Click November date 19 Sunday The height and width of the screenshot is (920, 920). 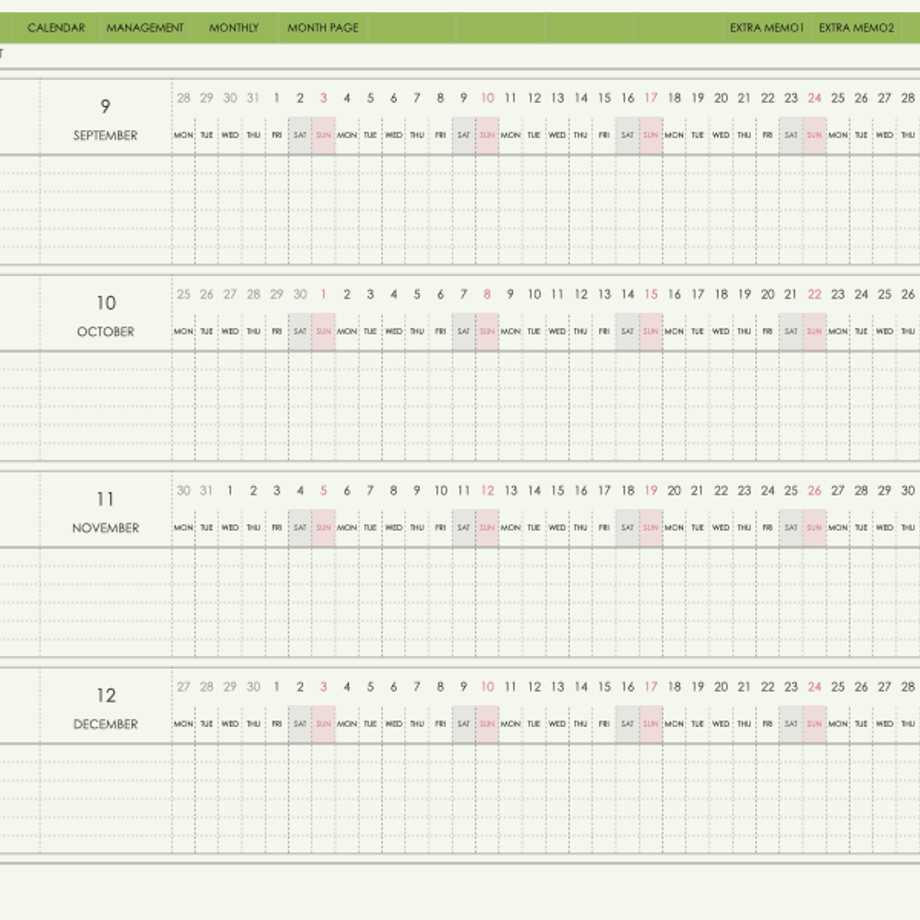tap(651, 491)
